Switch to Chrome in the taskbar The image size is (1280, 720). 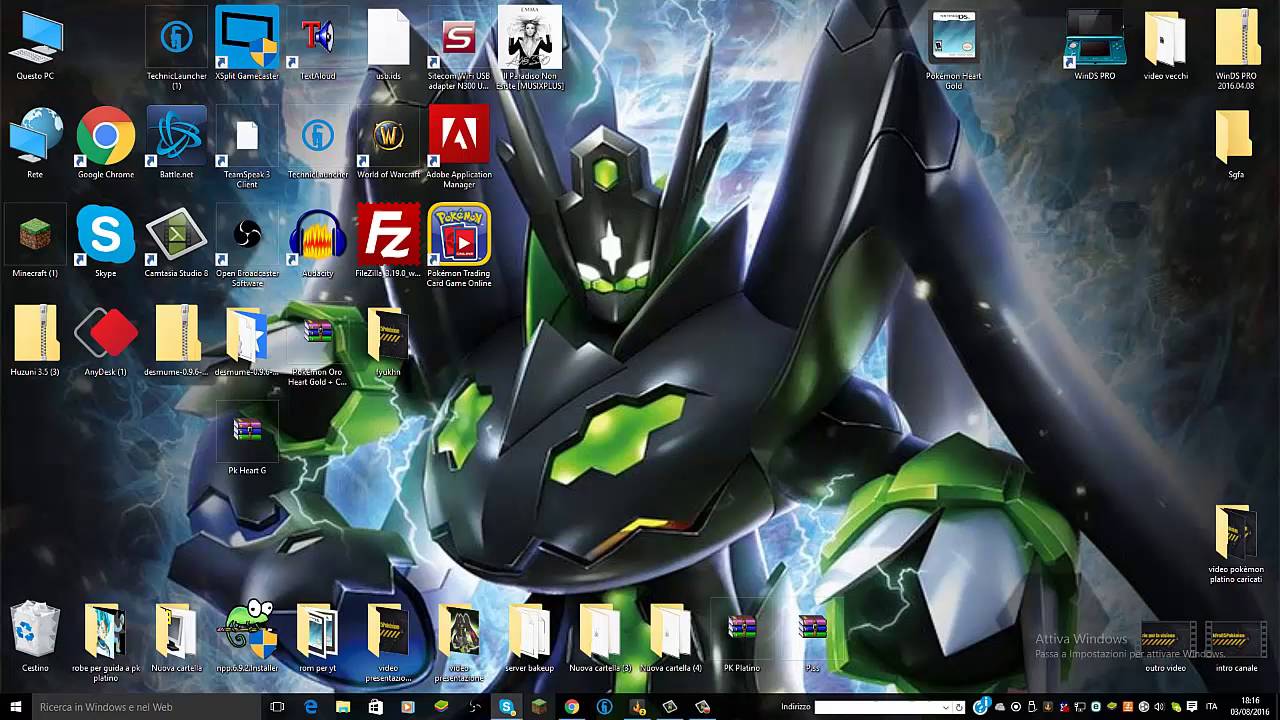(571, 707)
